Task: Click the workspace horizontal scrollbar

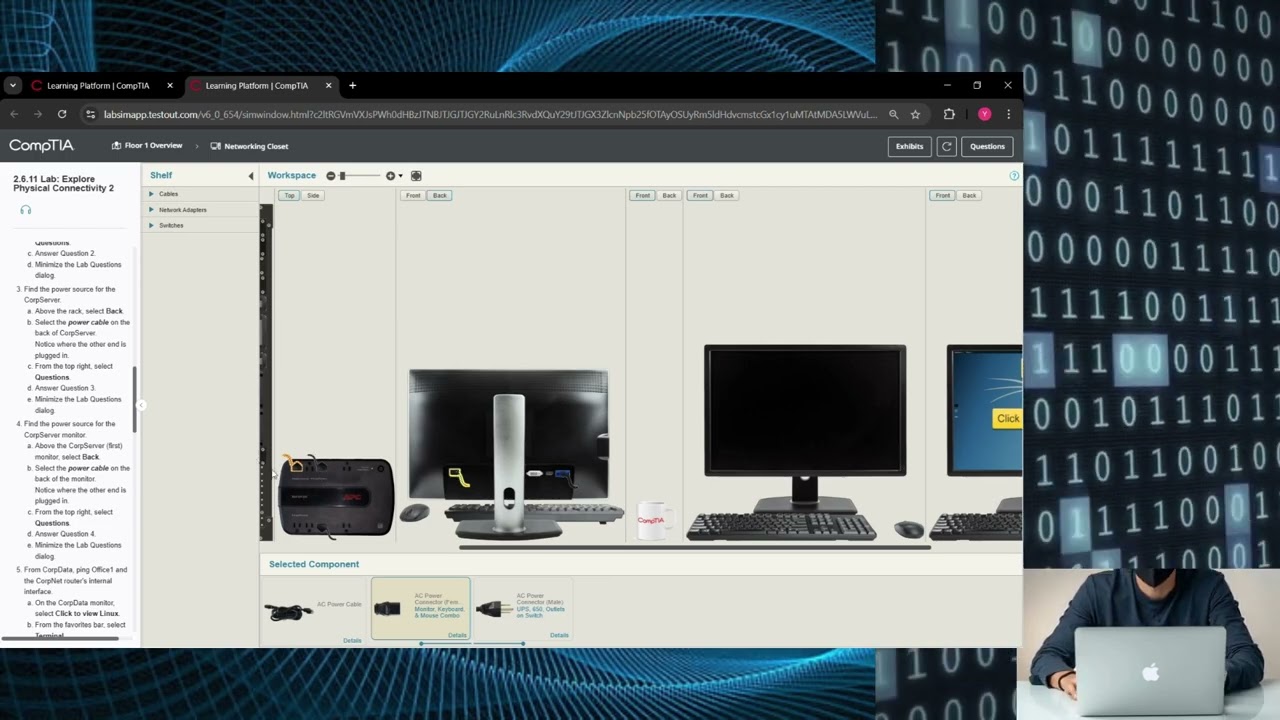Action: pos(695,547)
